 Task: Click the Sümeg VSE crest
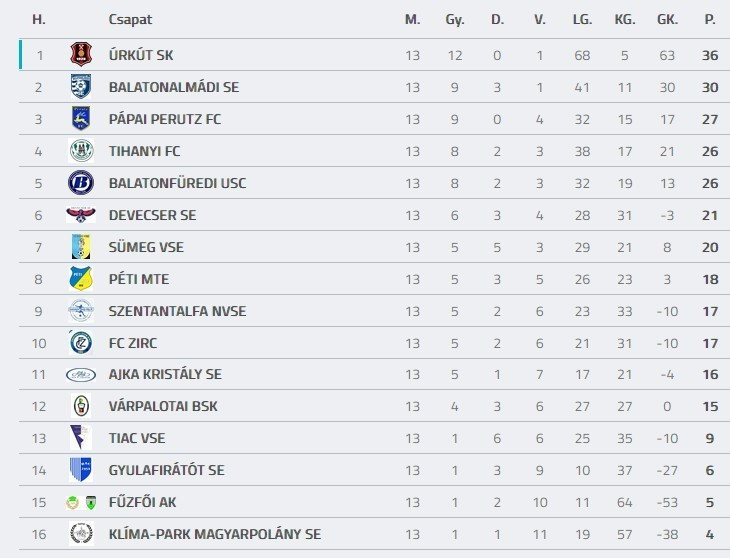click(81, 247)
